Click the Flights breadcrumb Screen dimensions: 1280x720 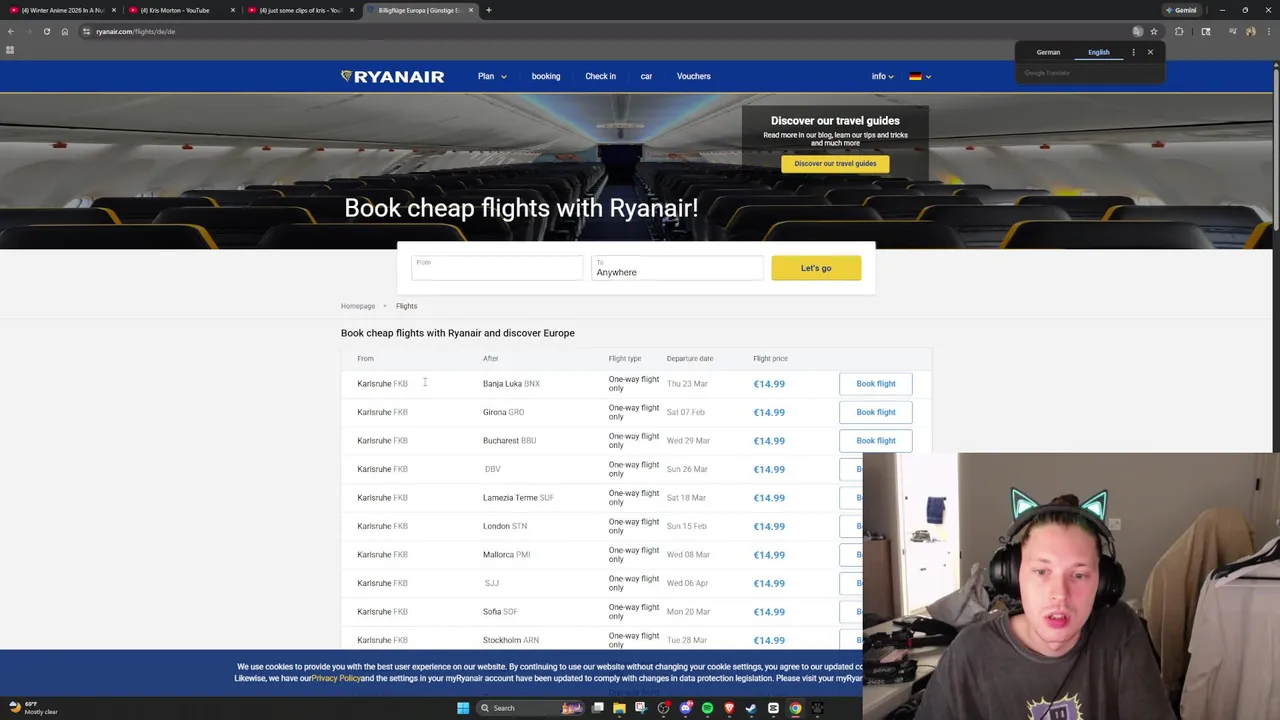click(x=406, y=306)
